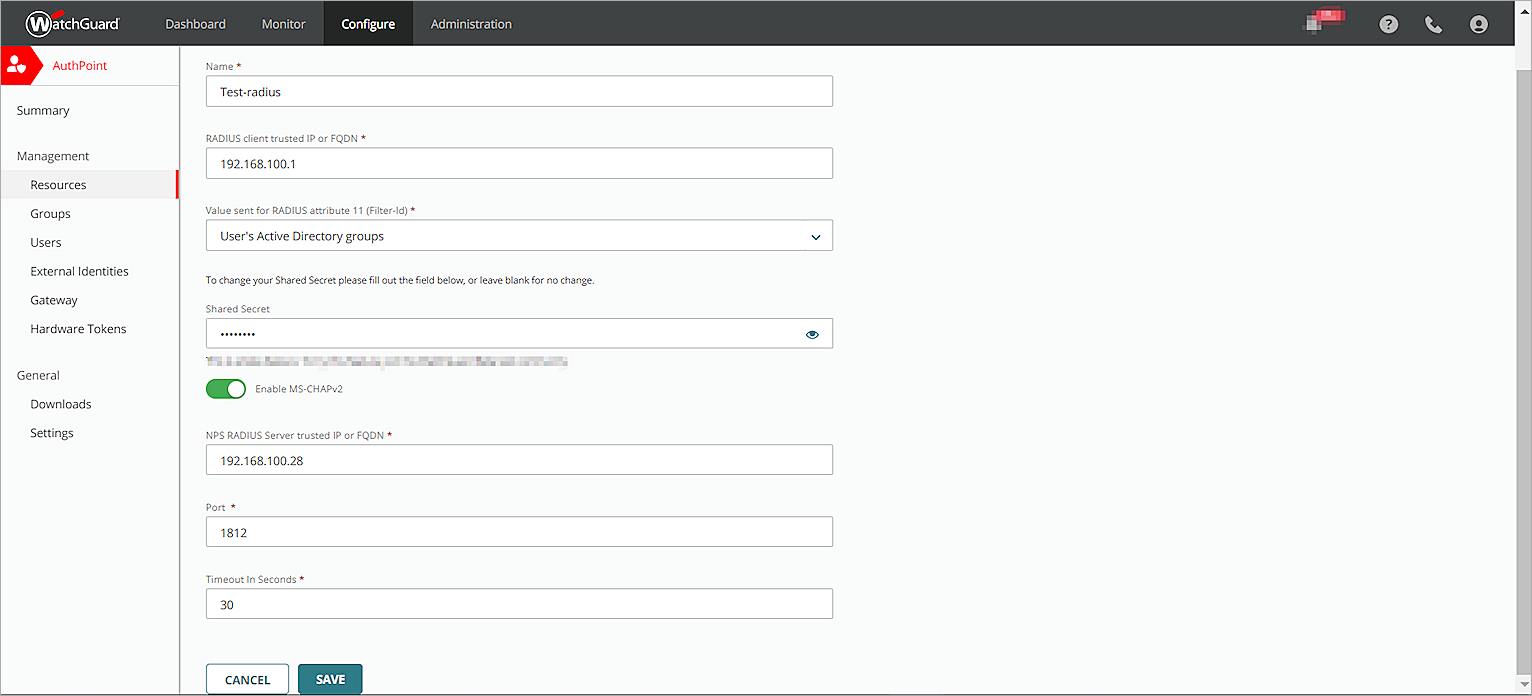Screen dimensions: 1532x696
Task: Open help via the question mark icon
Action: click(x=1388, y=23)
